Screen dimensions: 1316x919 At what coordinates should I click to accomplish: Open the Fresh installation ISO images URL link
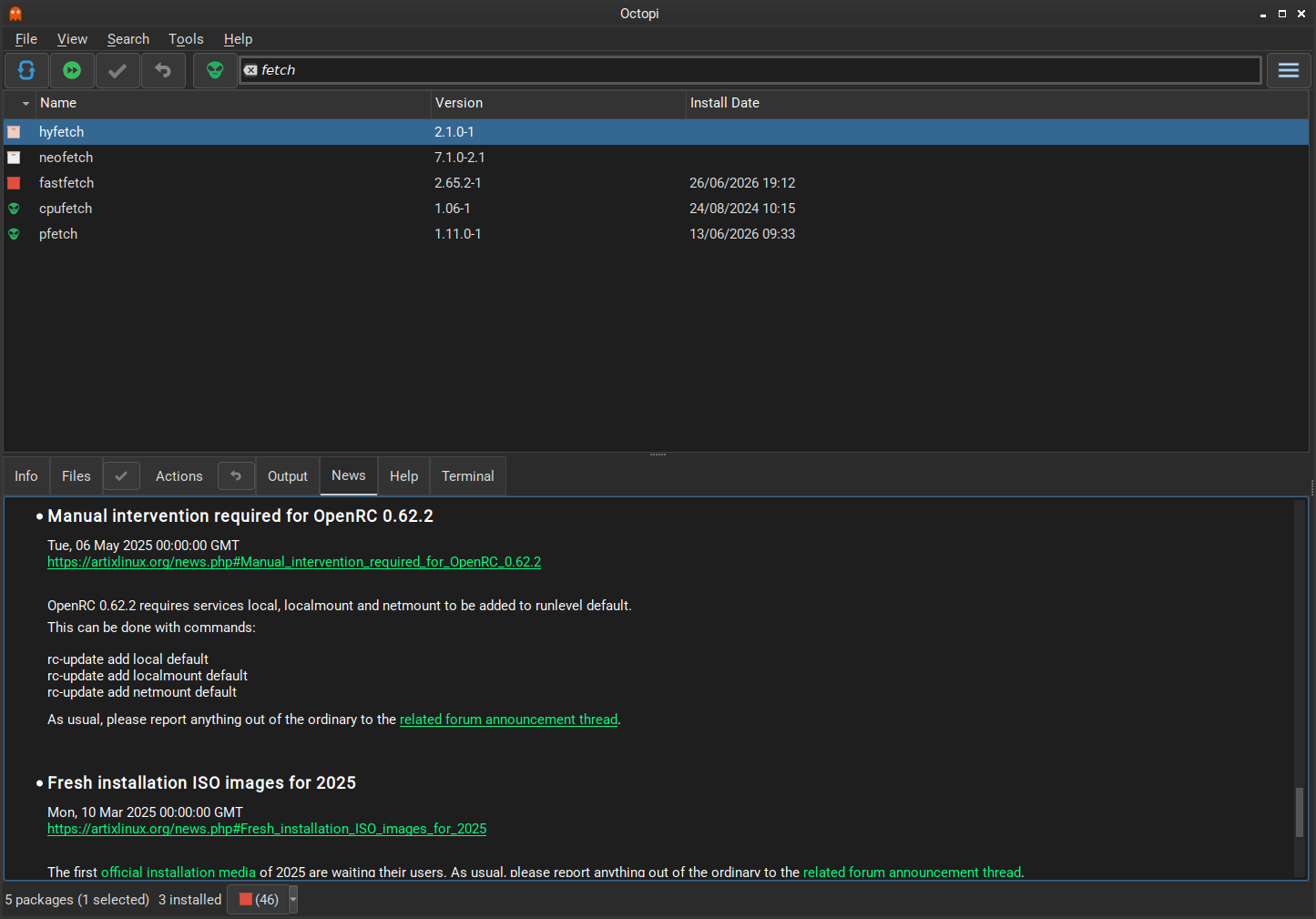click(267, 829)
